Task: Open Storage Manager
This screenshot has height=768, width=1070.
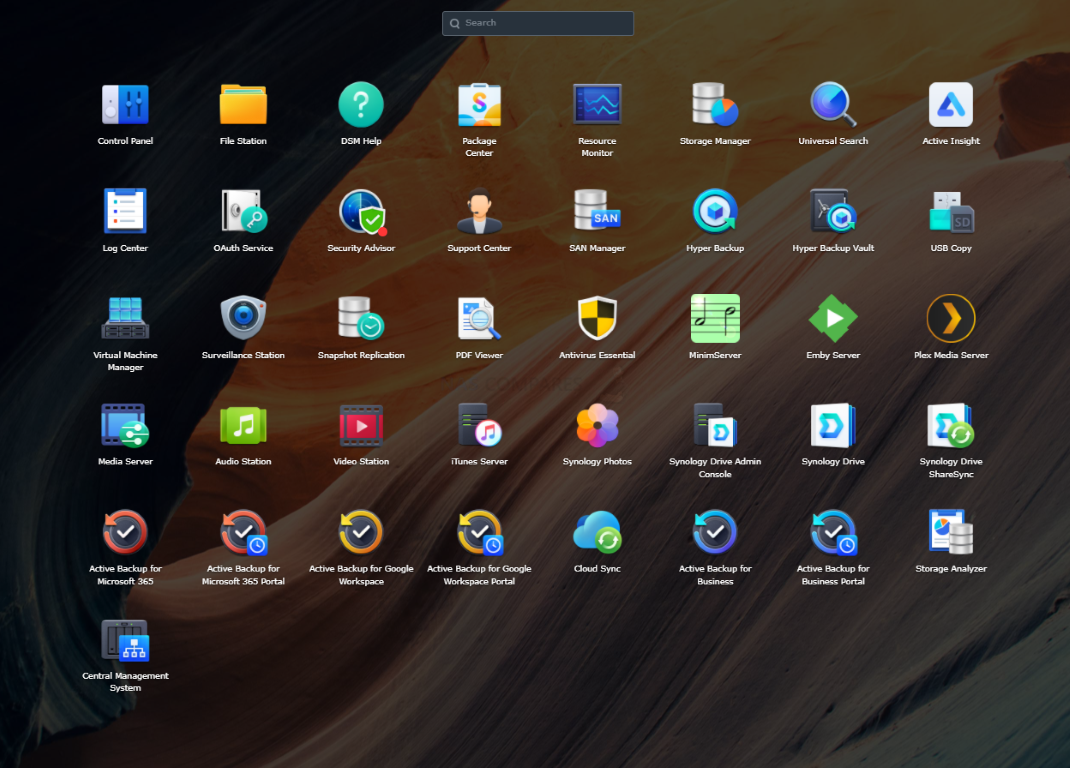Action: click(715, 104)
